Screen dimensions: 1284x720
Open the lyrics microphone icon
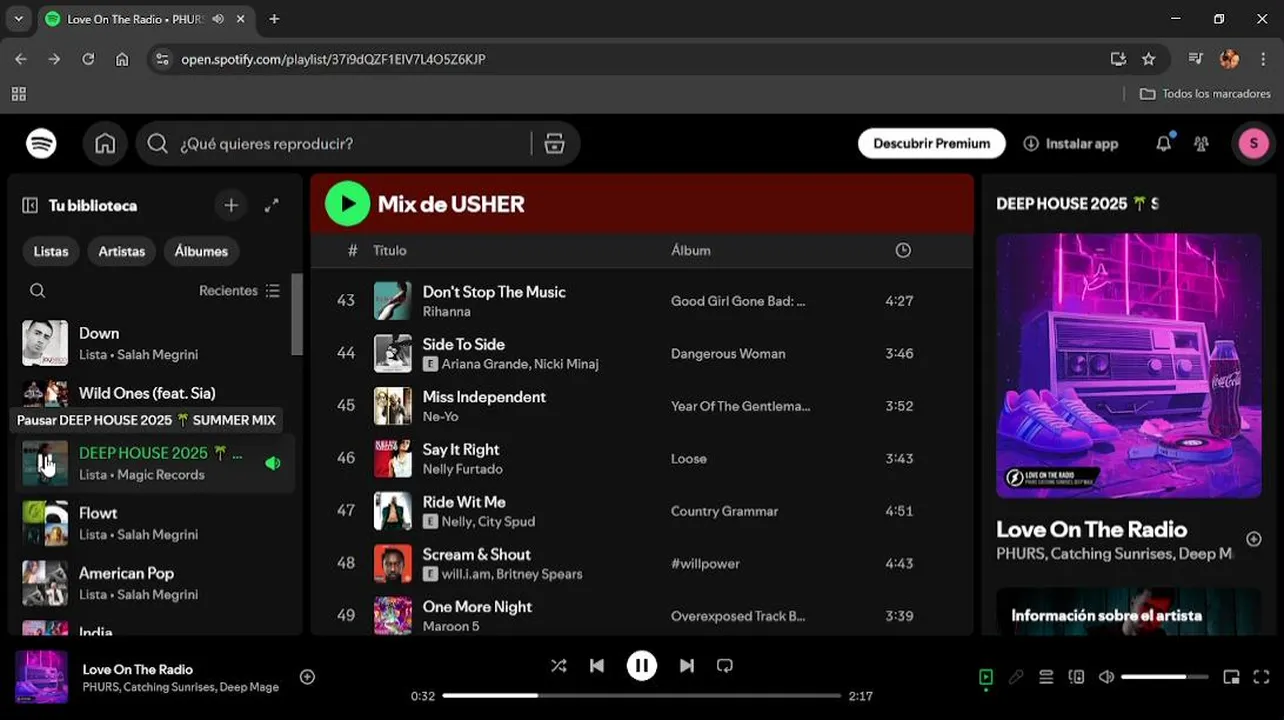point(1016,677)
